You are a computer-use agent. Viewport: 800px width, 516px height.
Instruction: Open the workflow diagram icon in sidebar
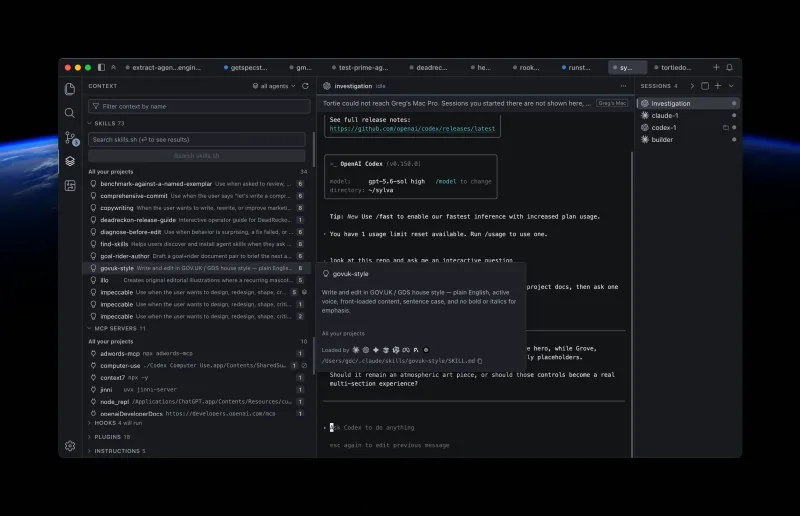pos(70,185)
